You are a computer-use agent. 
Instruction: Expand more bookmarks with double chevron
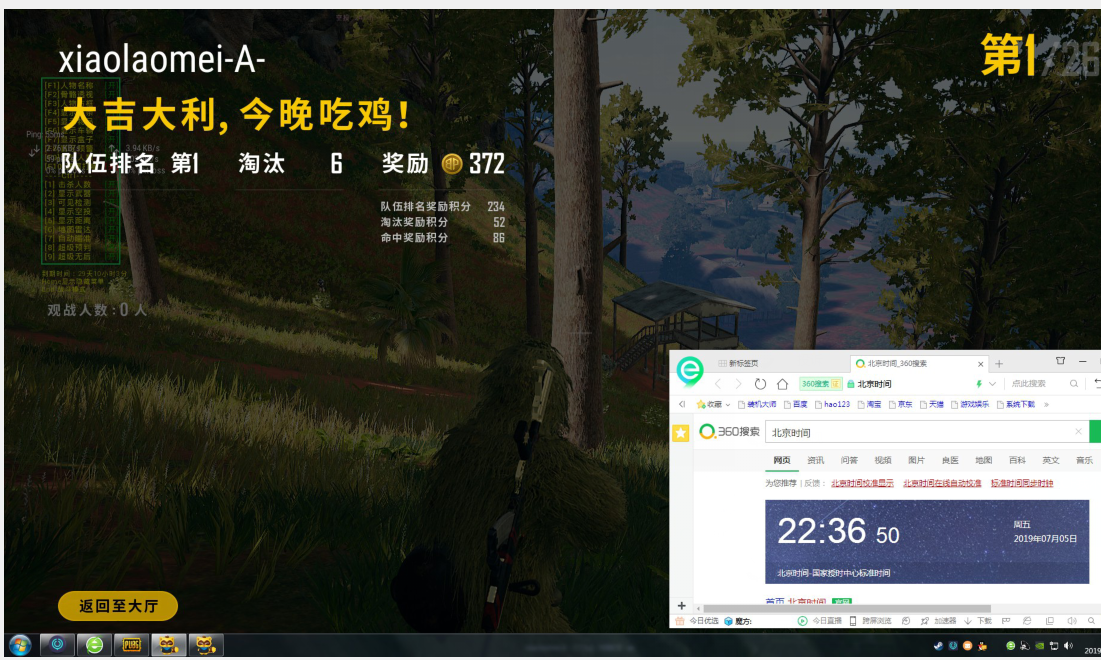click(1046, 404)
